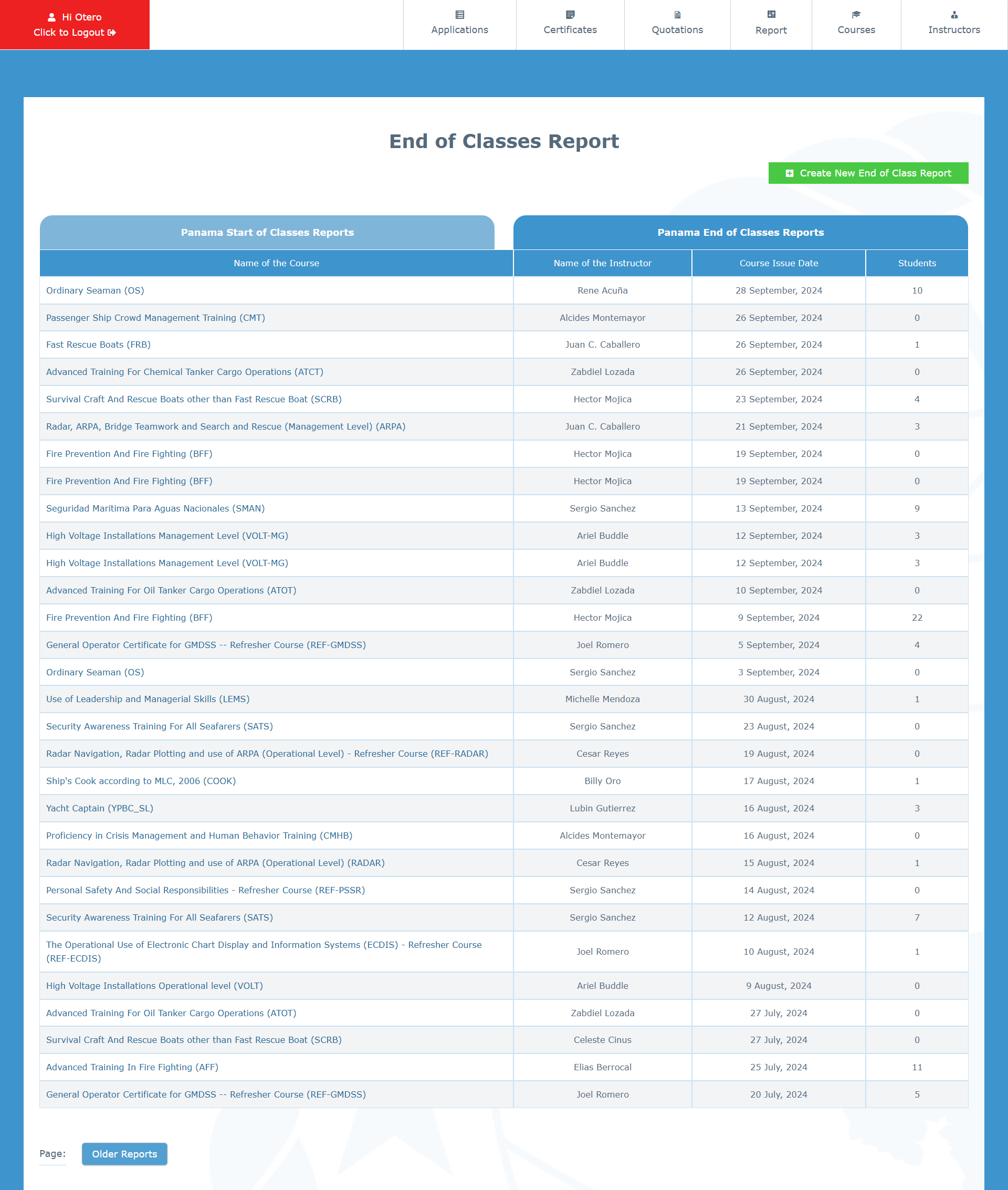Click the Quotations document icon
The image size is (1008, 1190).
(x=677, y=15)
